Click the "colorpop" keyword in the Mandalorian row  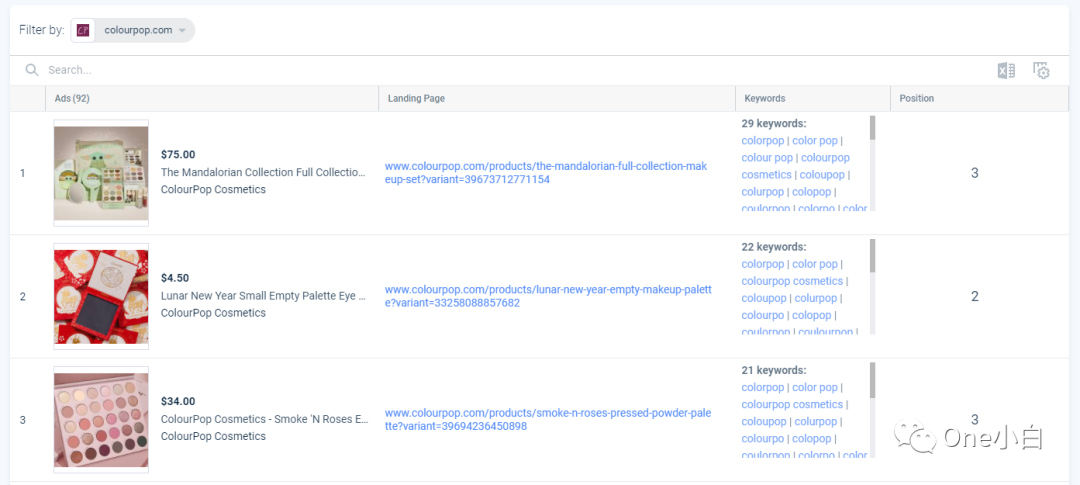pyautogui.click(x=762, y=141)
